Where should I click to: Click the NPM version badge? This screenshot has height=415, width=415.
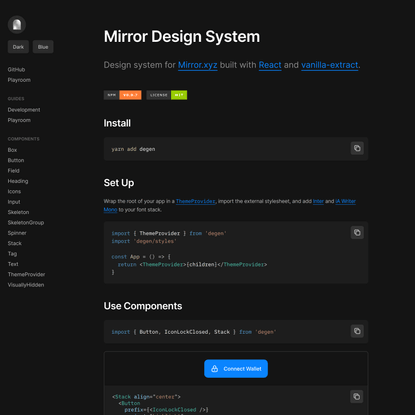pyautogui.click(x=122, y=95)
